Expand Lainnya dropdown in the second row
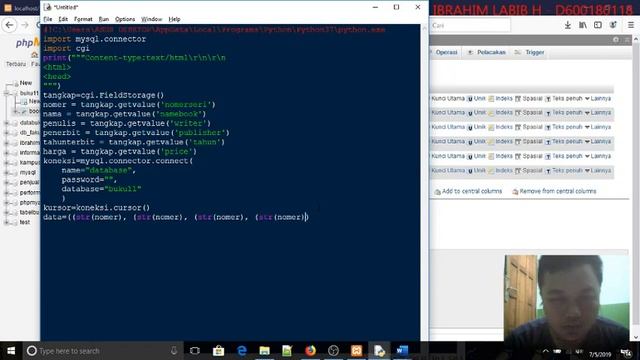Screen dimensions: 640x360 click(x=598, y=112)
